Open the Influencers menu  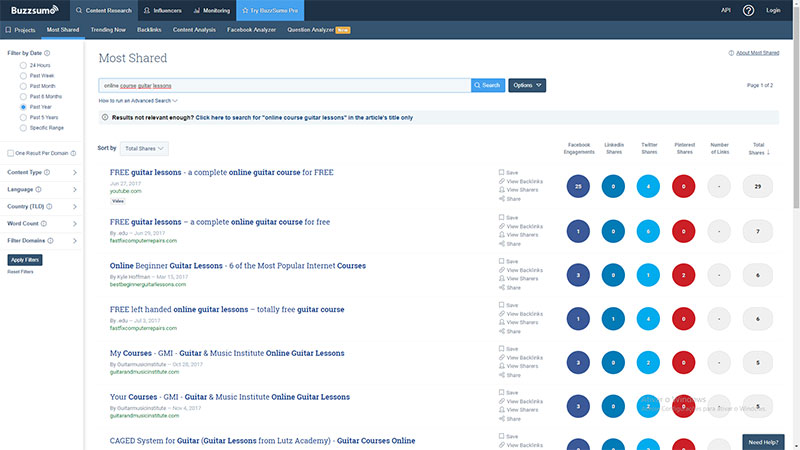[163, 10]
